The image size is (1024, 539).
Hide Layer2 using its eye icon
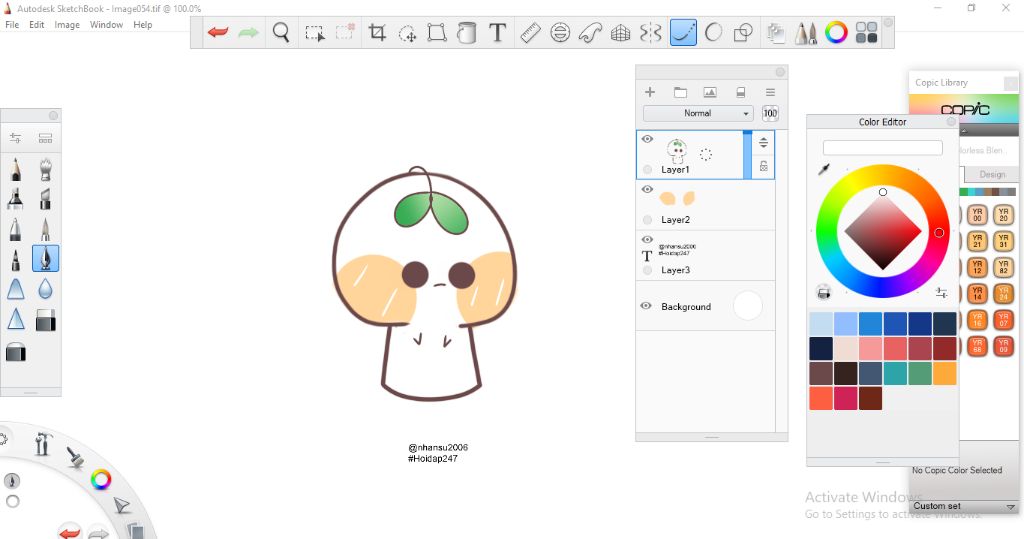tap(647, 189)
